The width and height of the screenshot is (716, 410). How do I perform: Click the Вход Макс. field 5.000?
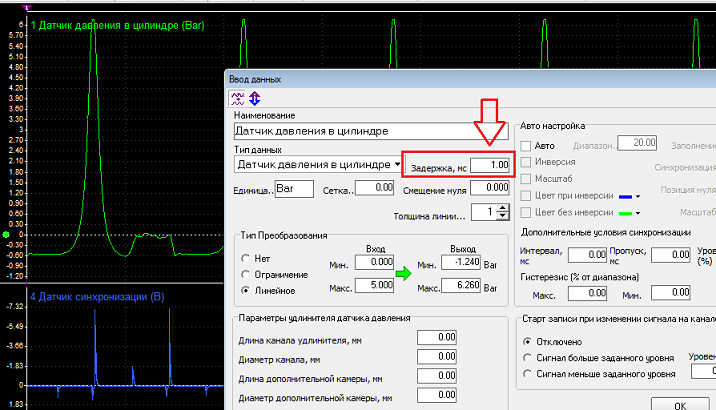pyautogui.click(x=374, y=285)
